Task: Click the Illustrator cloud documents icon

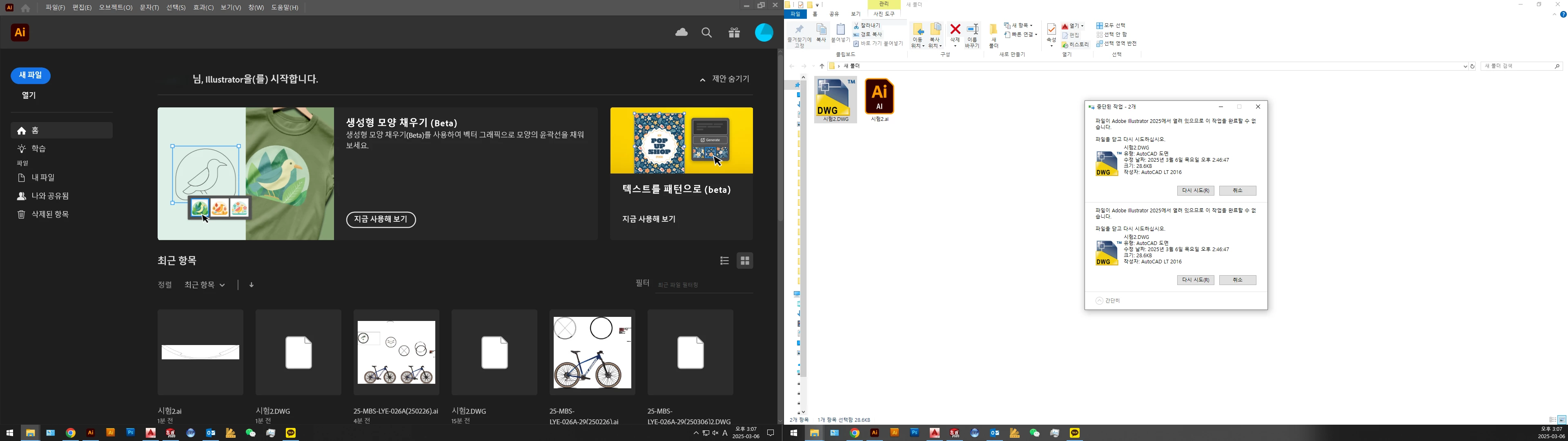Action: click(681, 32)
